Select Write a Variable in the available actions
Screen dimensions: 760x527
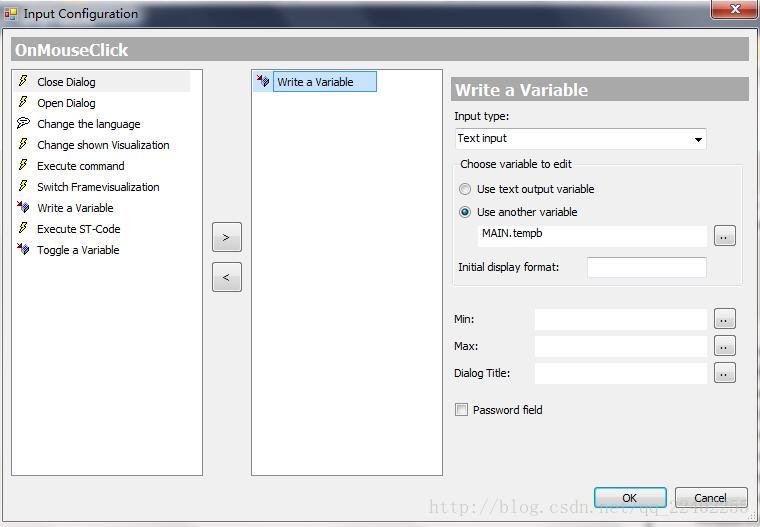click(75, 208)
